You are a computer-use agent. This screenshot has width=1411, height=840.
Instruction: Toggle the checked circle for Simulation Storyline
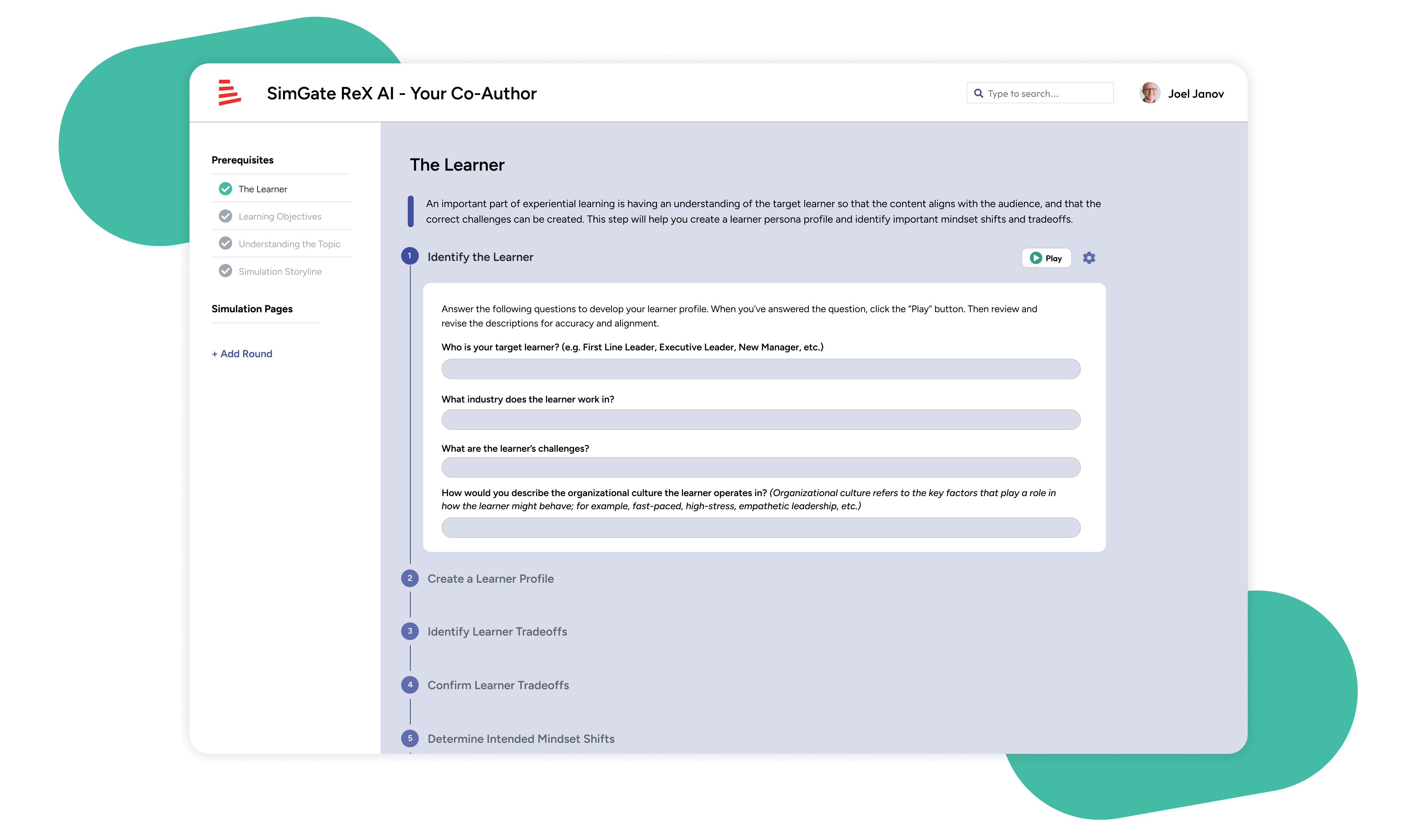(x=224, y=271)
